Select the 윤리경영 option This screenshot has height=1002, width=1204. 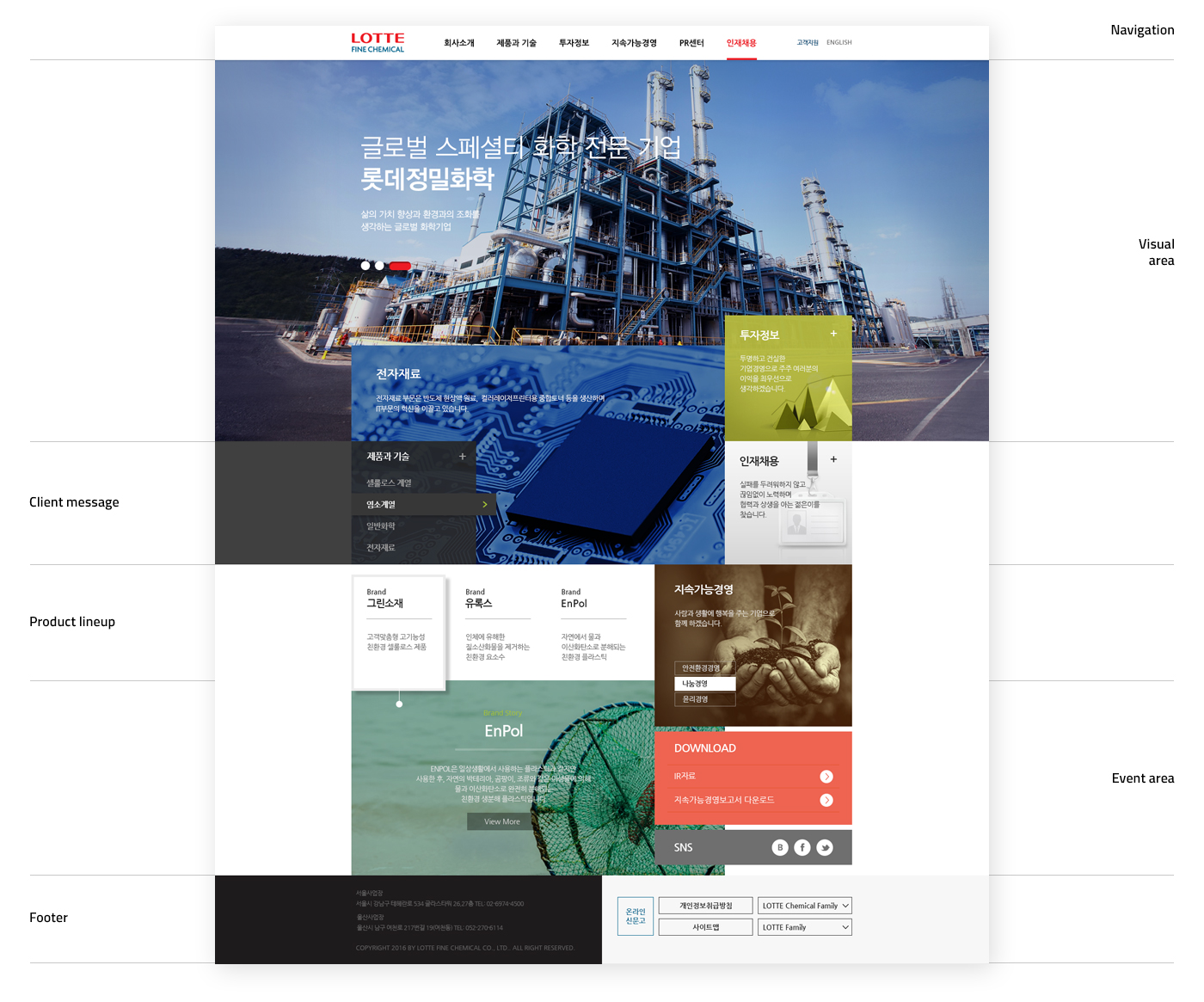click(705, 699)
